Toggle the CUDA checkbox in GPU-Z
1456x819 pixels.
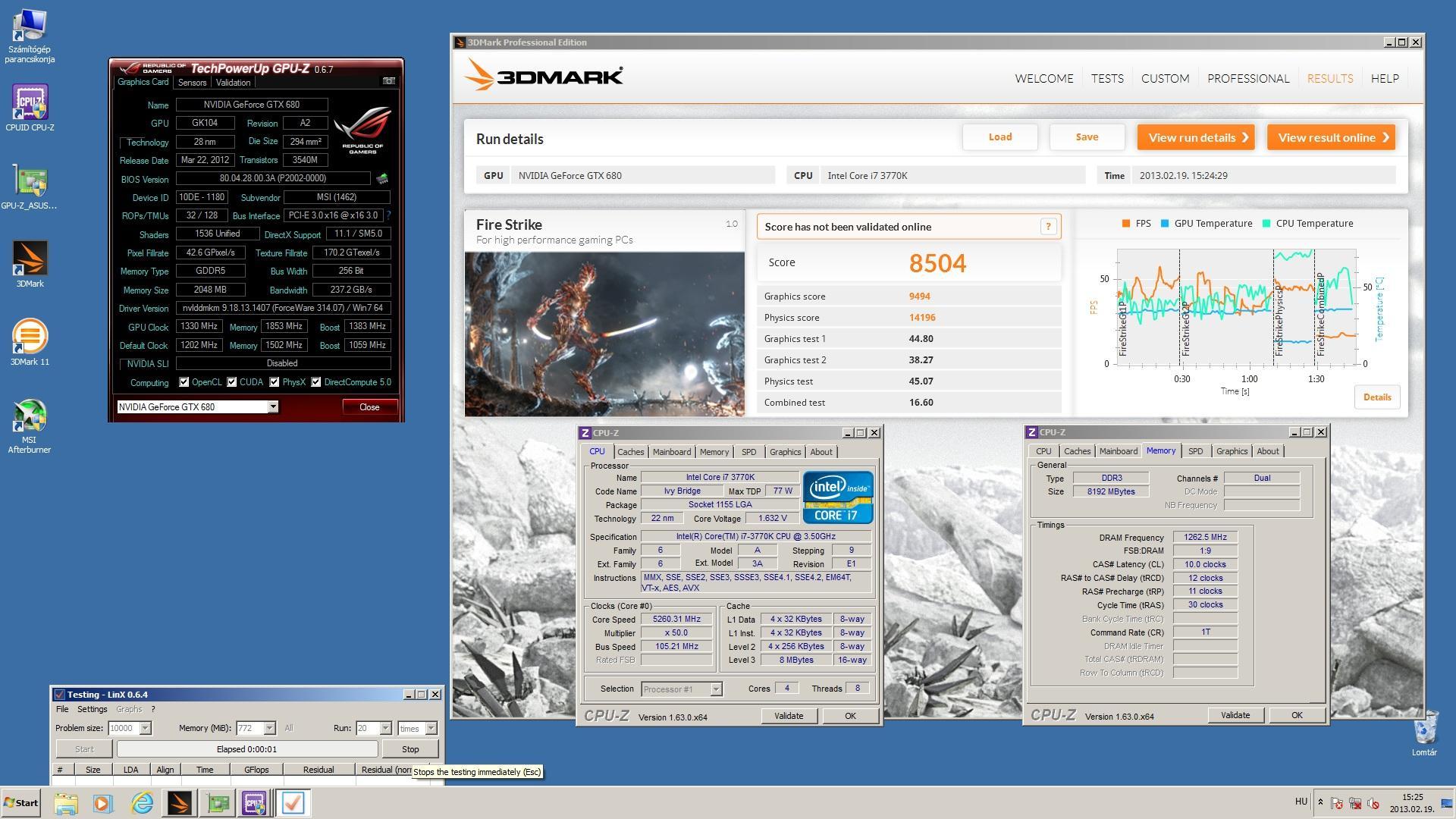coord(231,382)
